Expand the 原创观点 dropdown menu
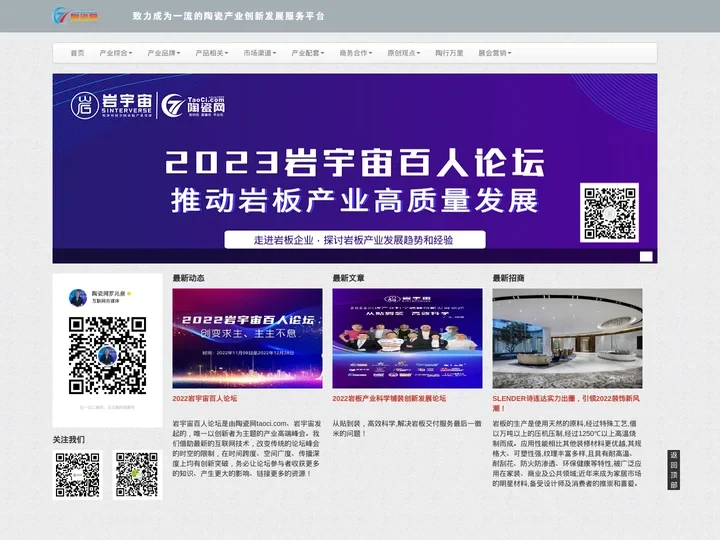Screen dimensions: 720x540 (404, 53)
